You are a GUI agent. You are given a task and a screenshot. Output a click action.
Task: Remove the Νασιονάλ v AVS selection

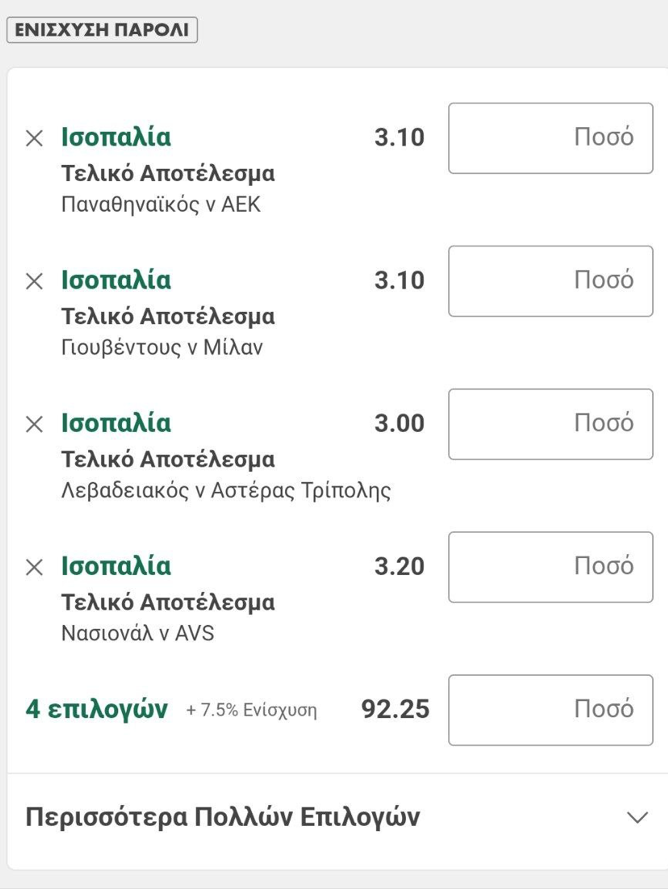click(35, 566)
